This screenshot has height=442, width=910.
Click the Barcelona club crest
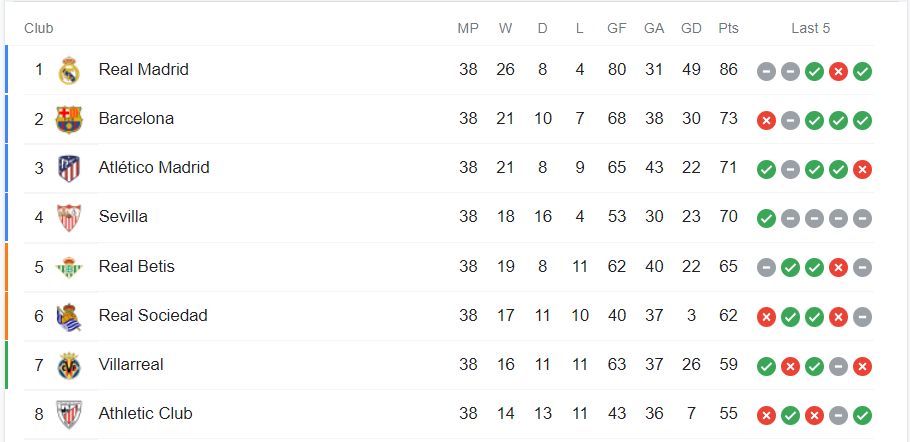point(69,119)
